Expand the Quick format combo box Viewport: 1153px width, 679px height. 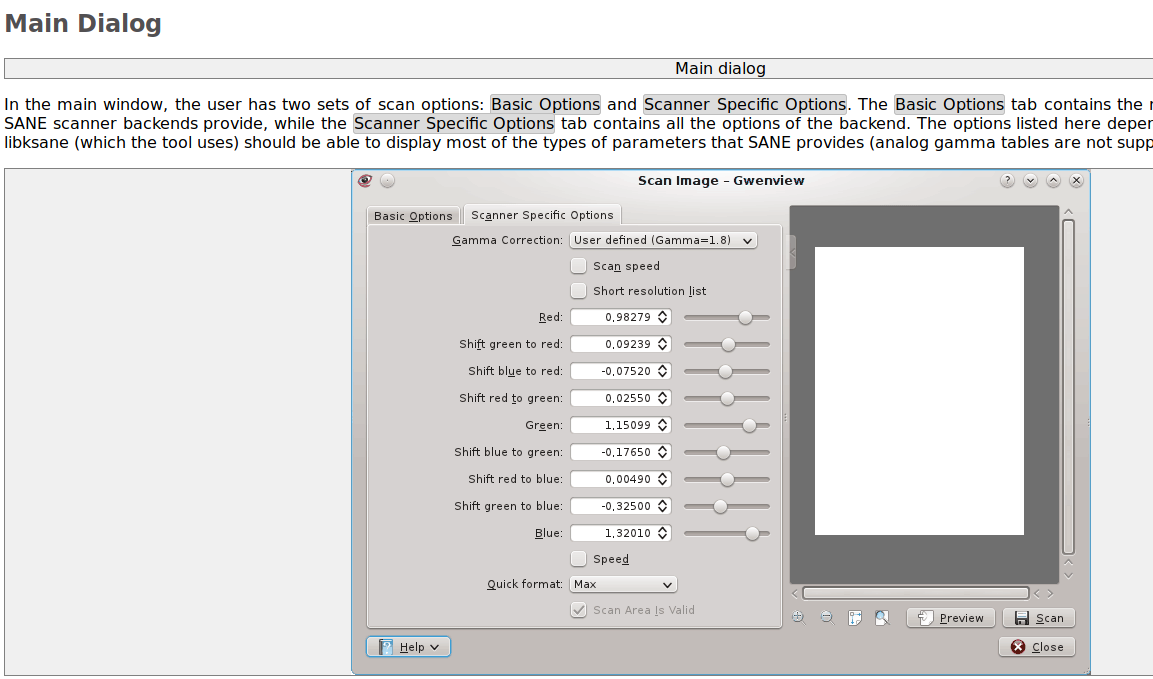[x=623, y=584]
